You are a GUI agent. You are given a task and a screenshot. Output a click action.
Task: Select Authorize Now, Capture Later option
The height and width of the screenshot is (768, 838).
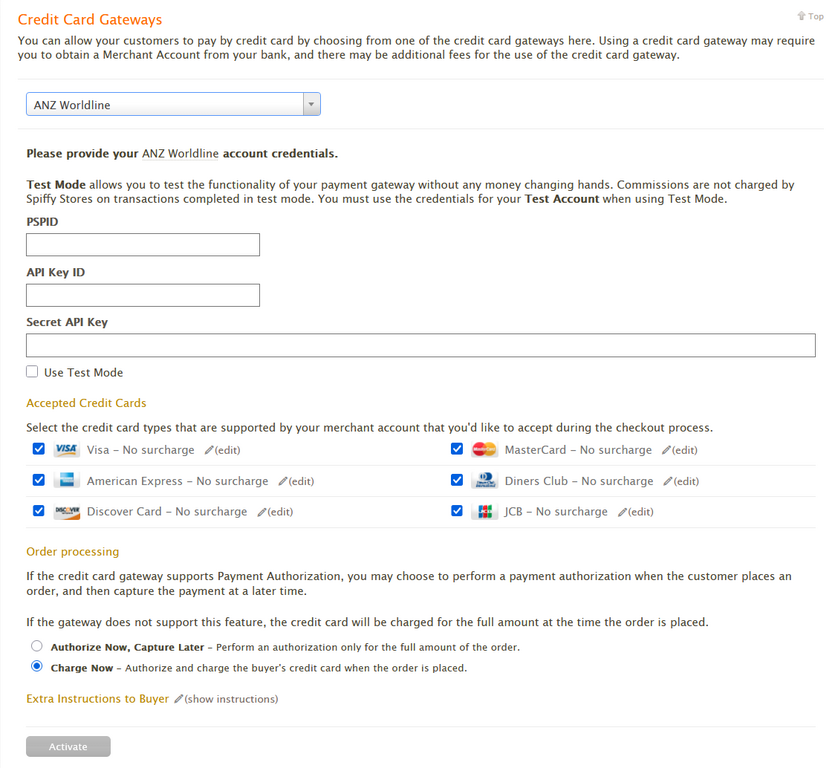[x=37, y=646]
